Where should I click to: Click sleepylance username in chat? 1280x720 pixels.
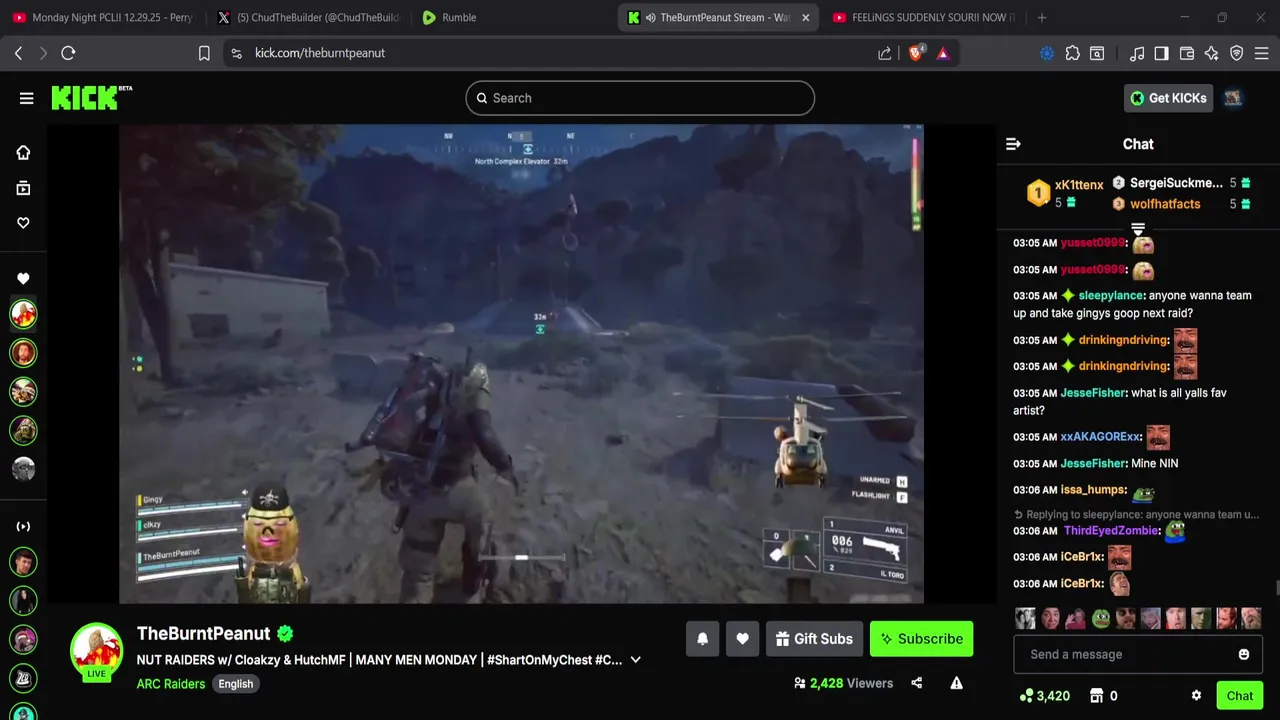pos(1111,296)
